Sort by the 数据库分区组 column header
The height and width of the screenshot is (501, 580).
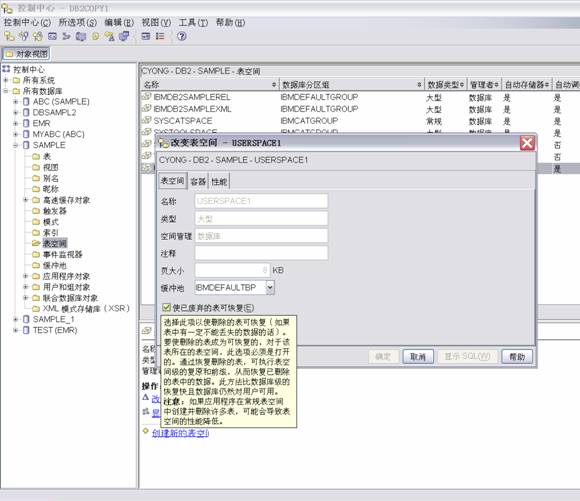[x=351, y=85]
